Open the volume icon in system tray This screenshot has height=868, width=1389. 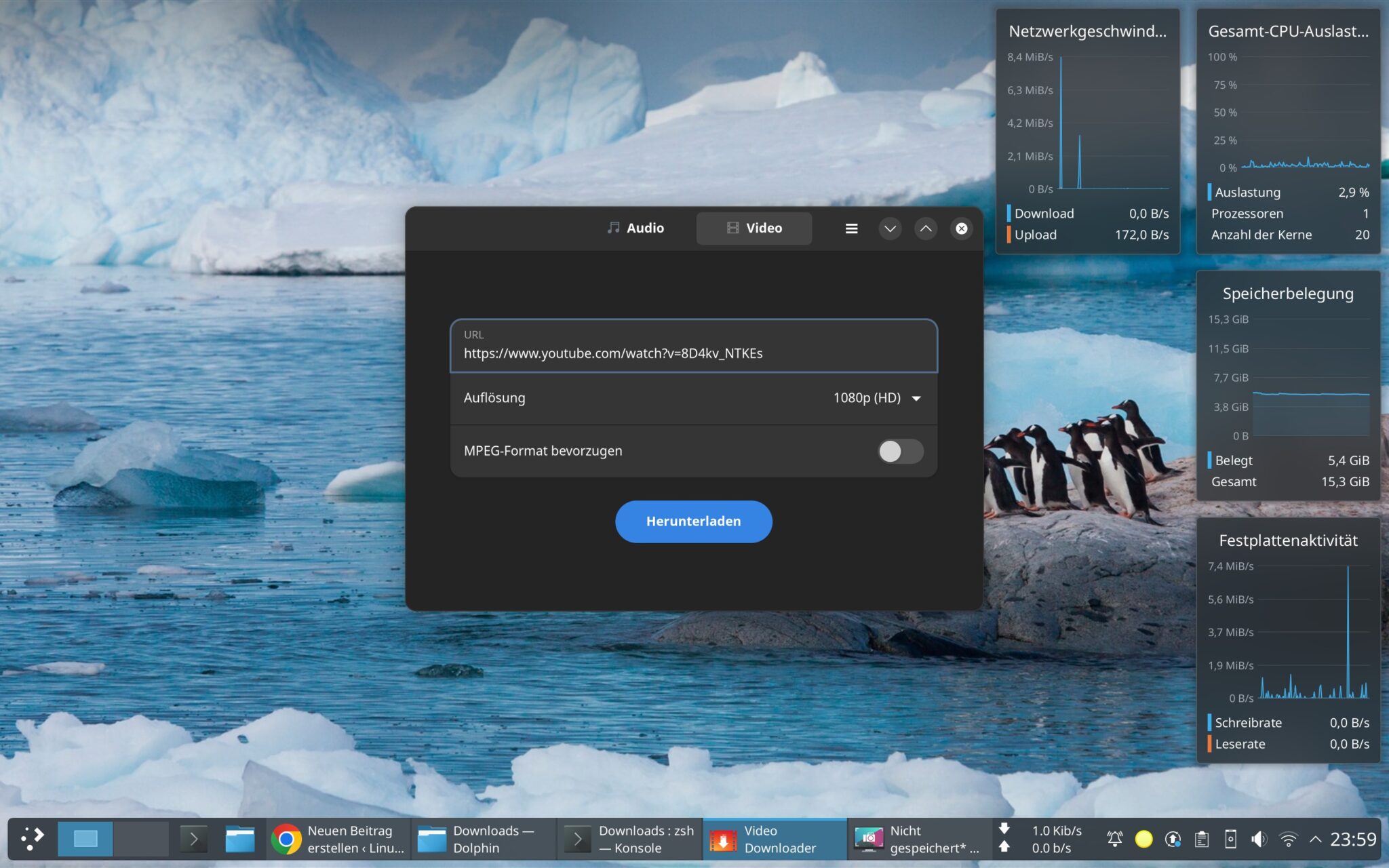pos(1259,840)
